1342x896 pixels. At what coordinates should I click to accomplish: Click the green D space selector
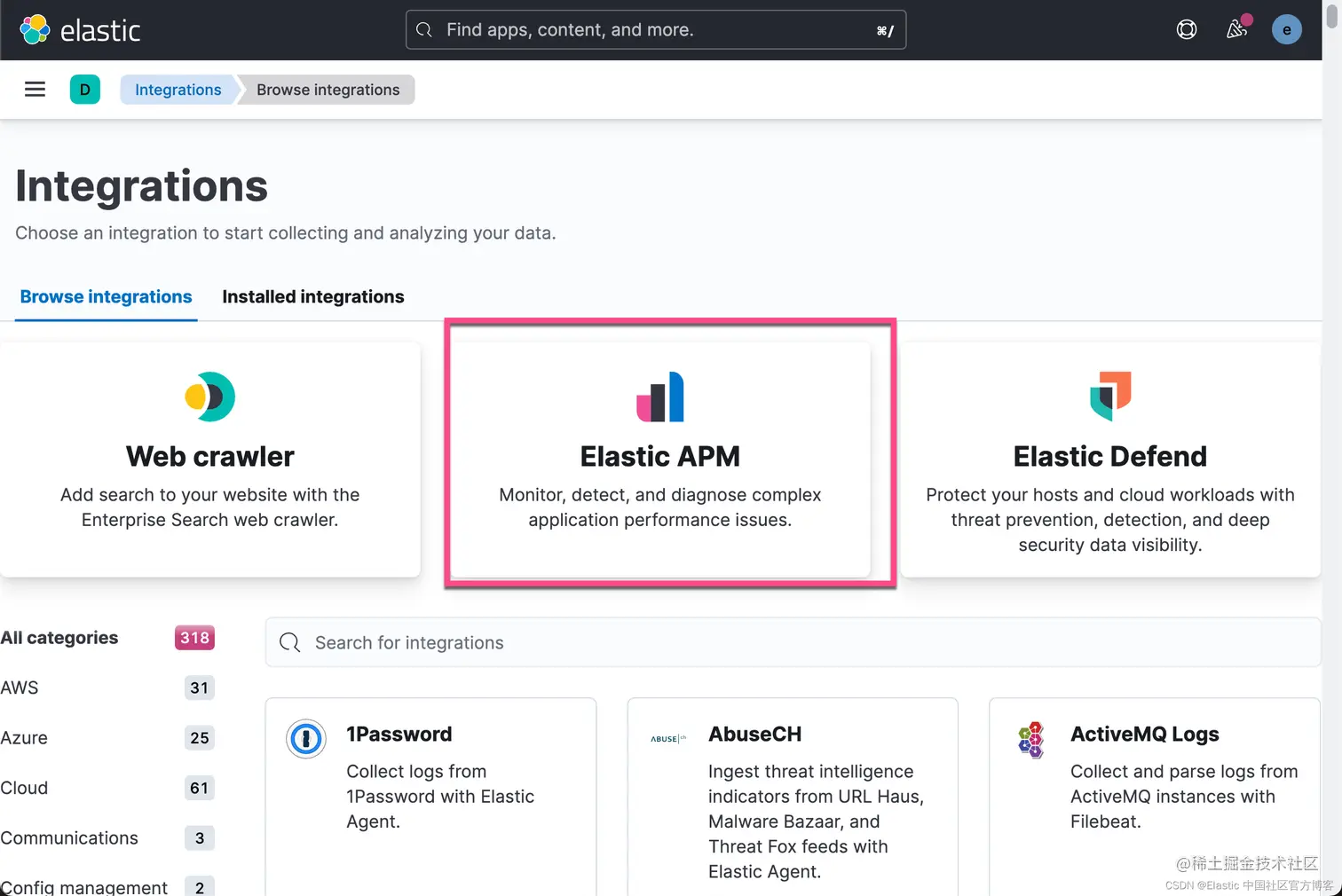click(85, 90)
